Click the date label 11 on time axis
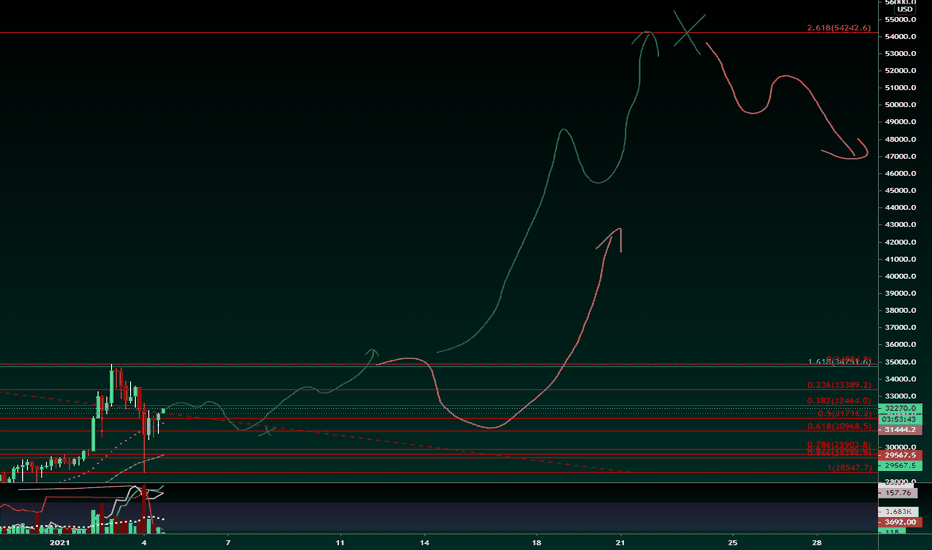Image resolution: width=932 pixels, height=550 pixels. click(340, 542)
